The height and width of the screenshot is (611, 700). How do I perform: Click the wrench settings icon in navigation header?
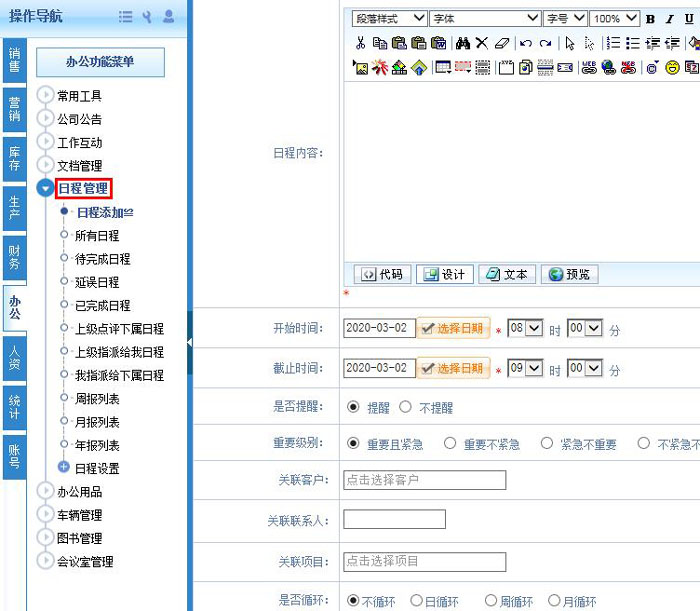(x=147, y=16)
